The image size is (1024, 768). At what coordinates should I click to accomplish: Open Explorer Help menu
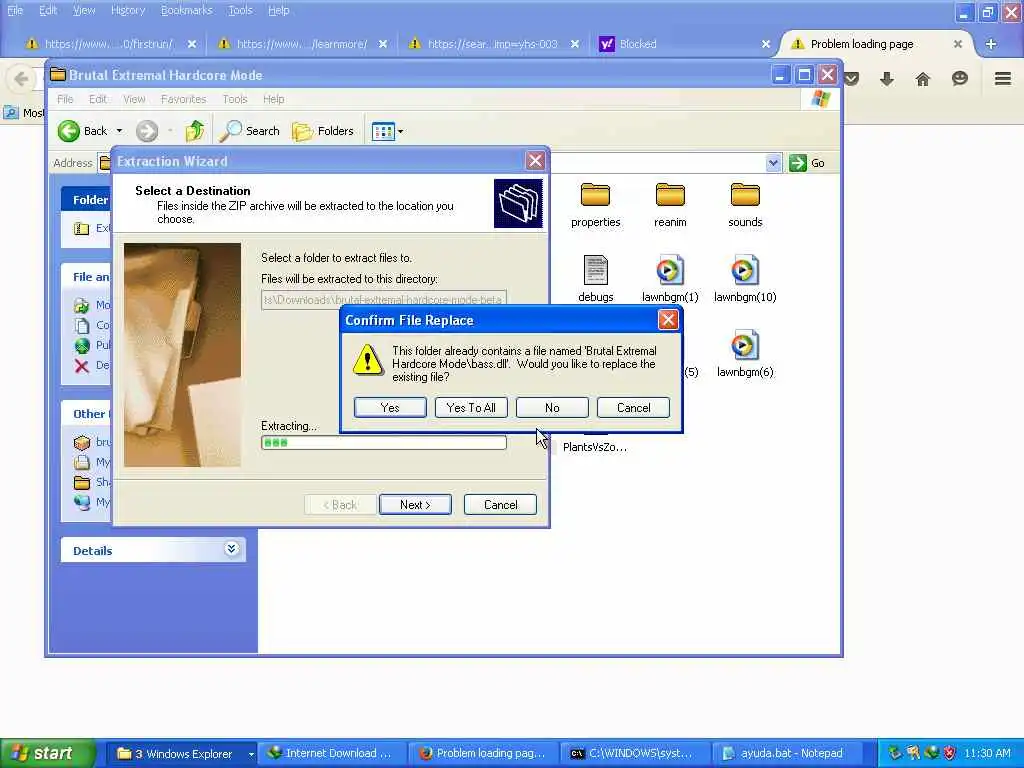274,99
